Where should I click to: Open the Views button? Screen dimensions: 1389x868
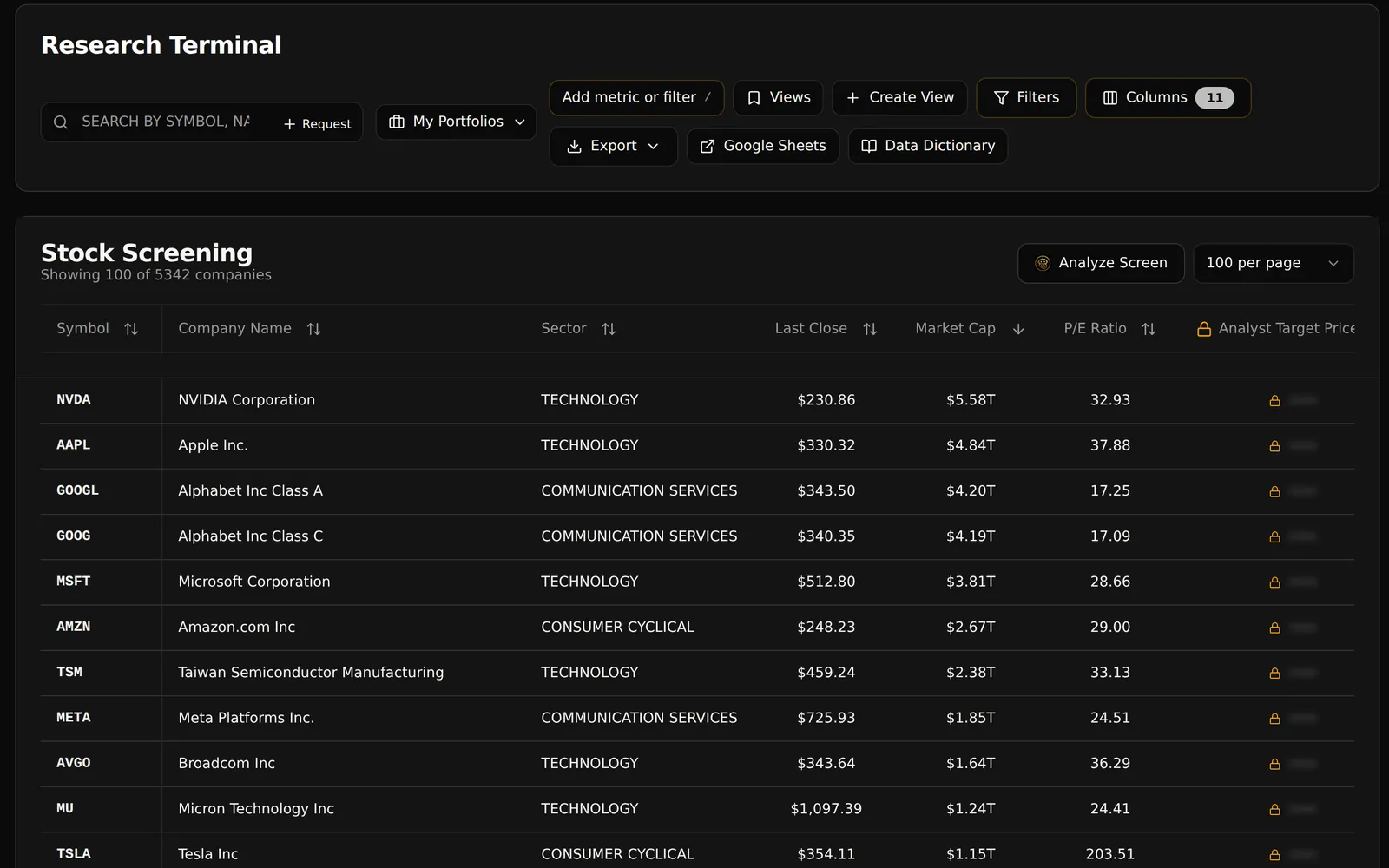tap(778, 97)
